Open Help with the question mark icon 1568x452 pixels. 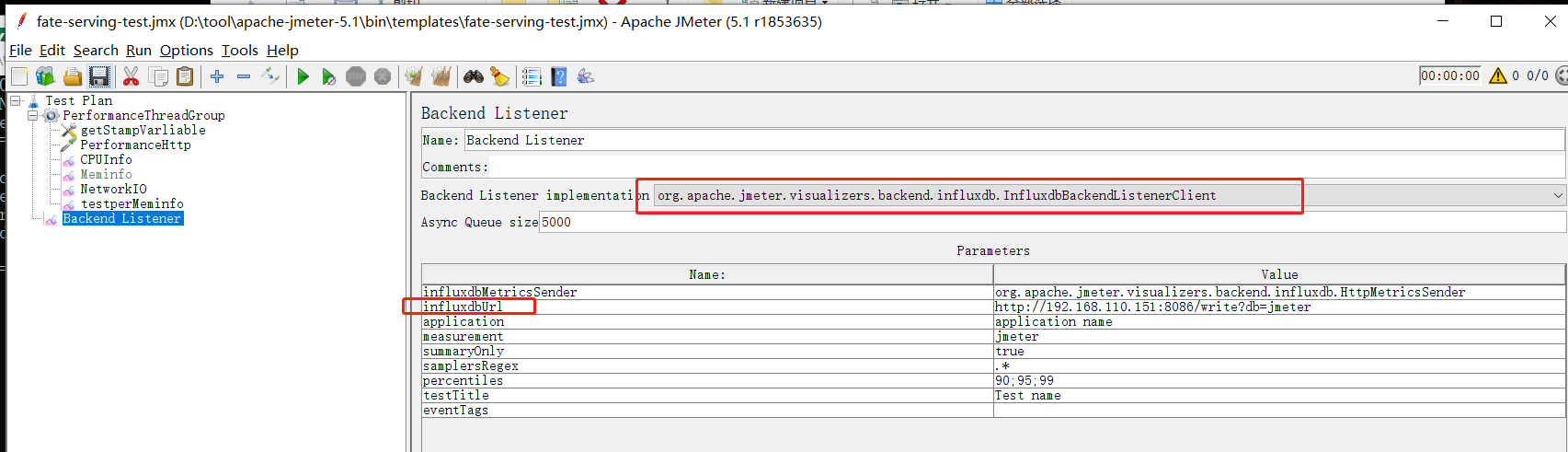point(559,76)
